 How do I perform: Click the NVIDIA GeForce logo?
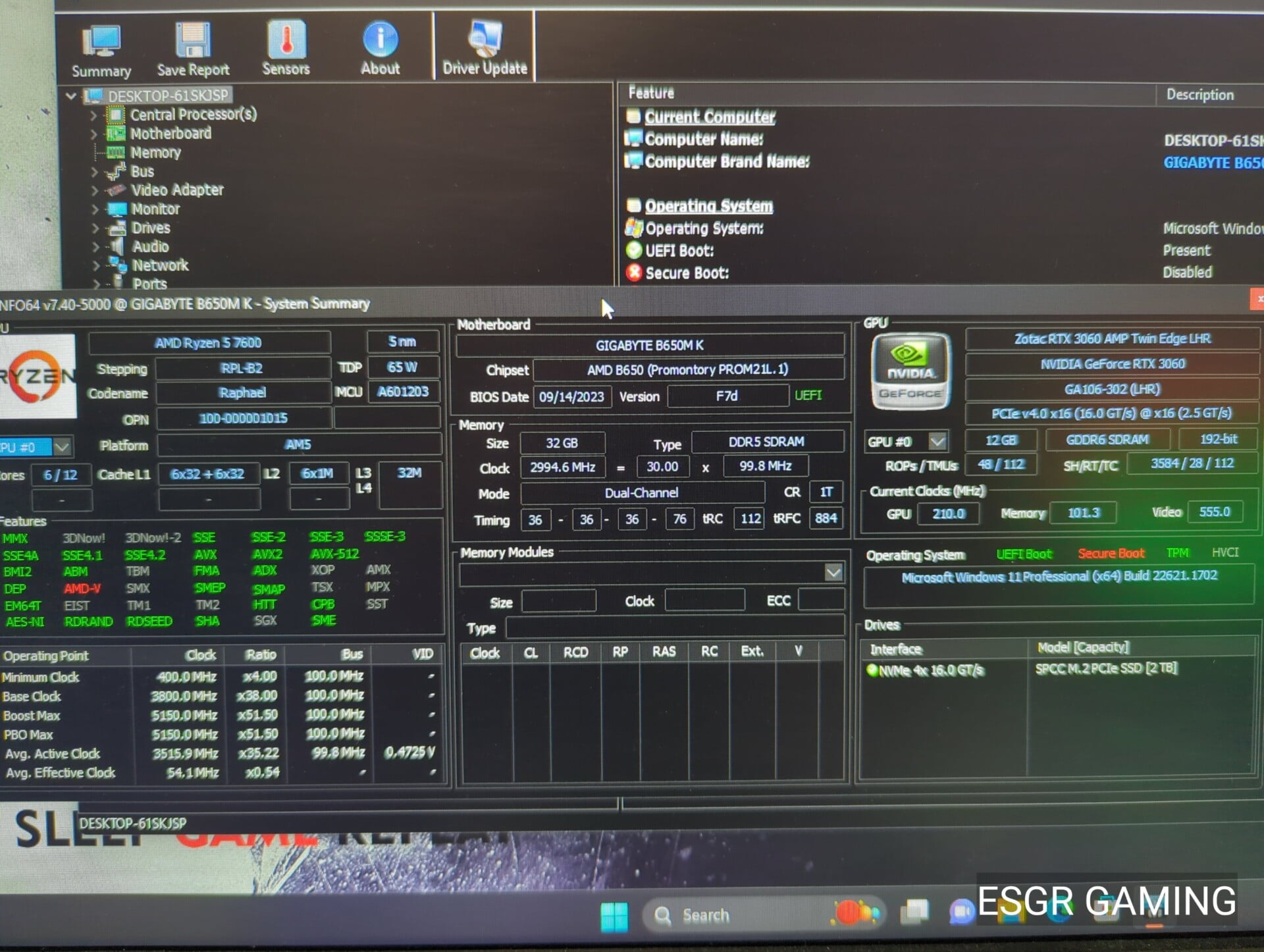[x=910, y=371]
